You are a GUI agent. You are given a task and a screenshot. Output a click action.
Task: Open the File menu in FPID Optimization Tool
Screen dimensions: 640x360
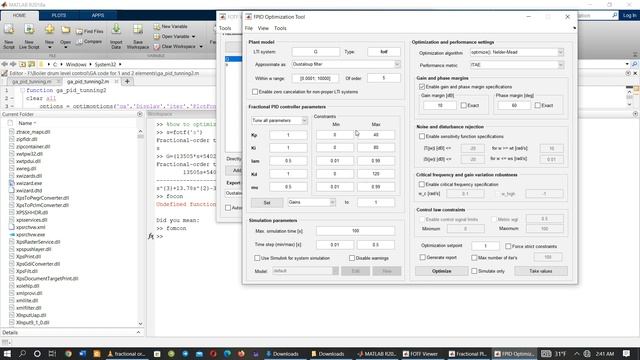coord(249,28)
